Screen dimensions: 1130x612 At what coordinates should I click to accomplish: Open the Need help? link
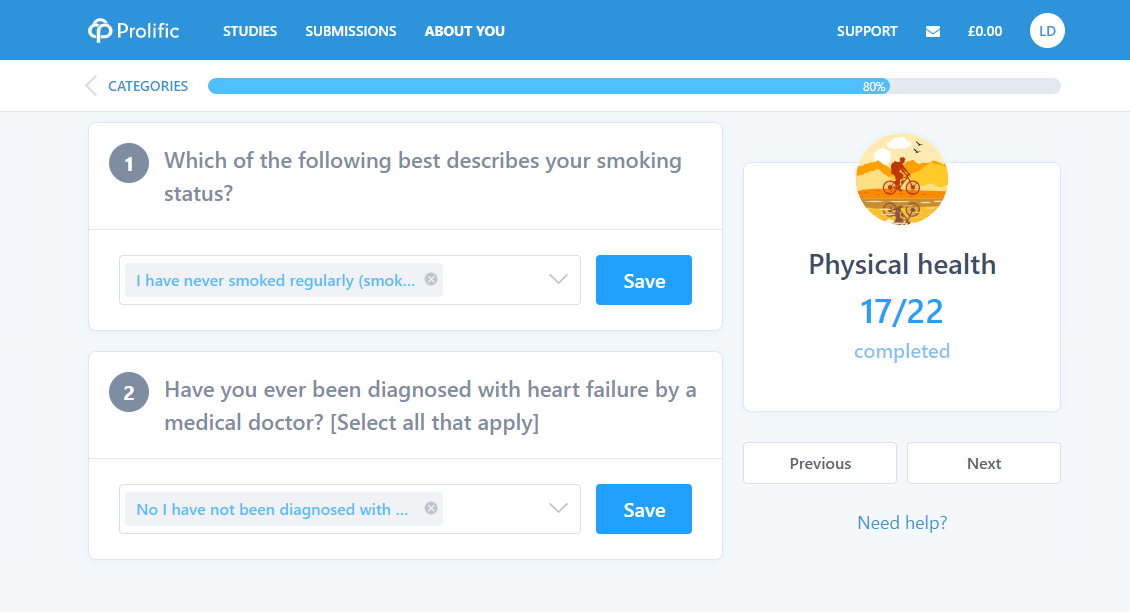(902, 523)
